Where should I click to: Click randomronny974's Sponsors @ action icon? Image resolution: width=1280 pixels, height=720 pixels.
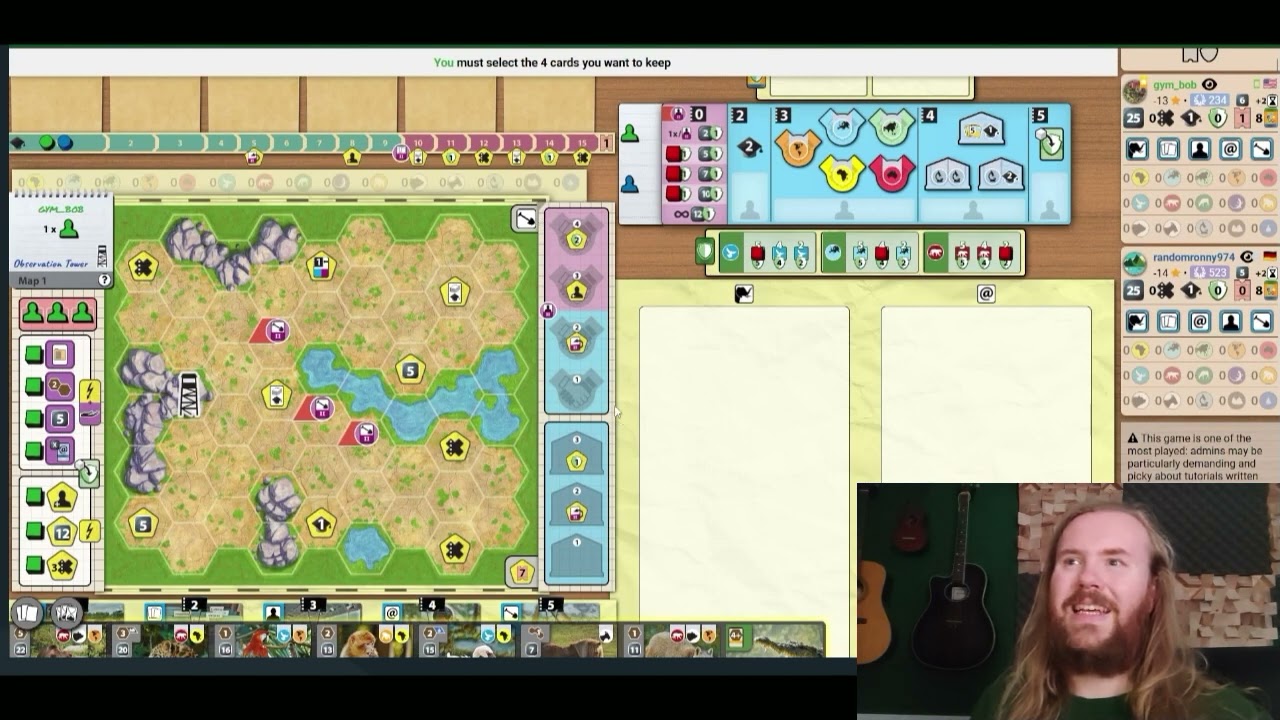click(x=1200, y=322)
